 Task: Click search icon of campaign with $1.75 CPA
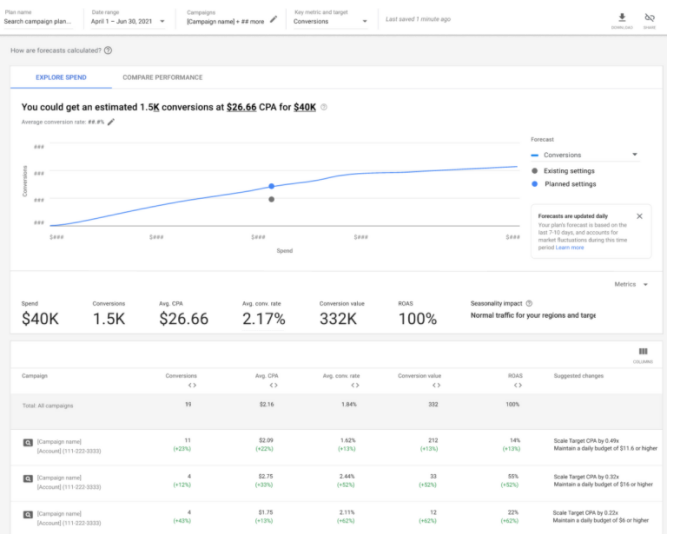(x=28, y=514)
